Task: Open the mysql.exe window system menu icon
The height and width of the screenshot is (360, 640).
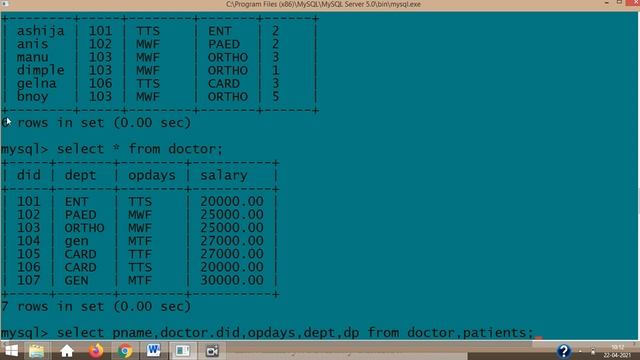Action: 5,4
